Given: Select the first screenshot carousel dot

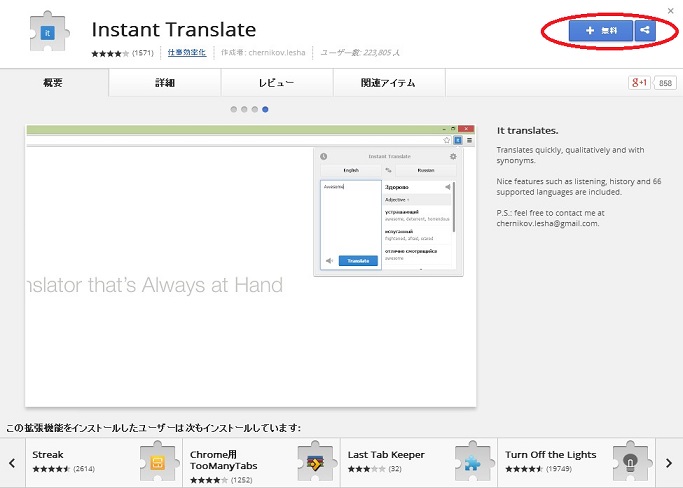Looking at the screenshot, I should [x=234, y=109].
